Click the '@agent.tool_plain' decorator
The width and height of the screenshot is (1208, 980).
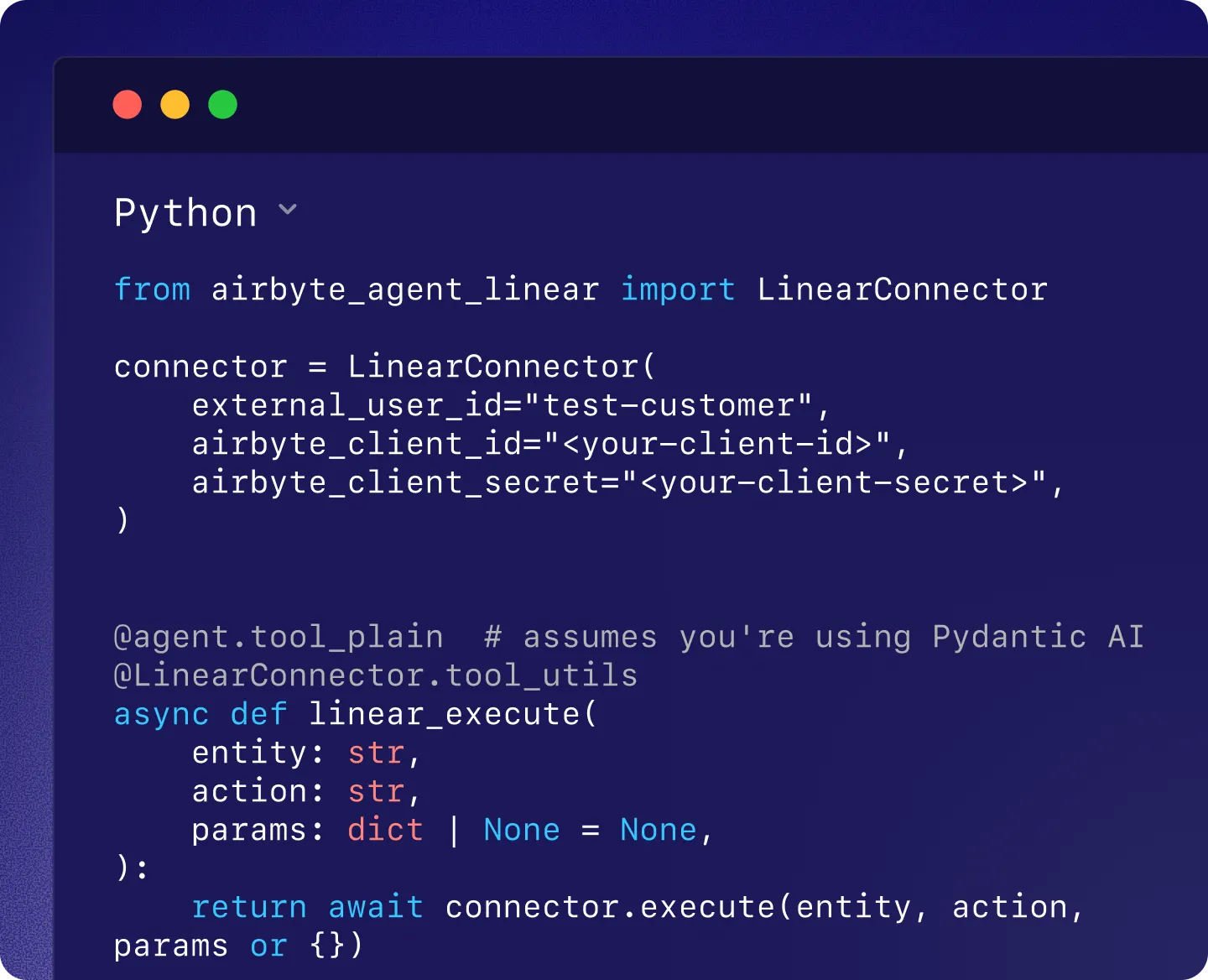click(x=279, y=637)
